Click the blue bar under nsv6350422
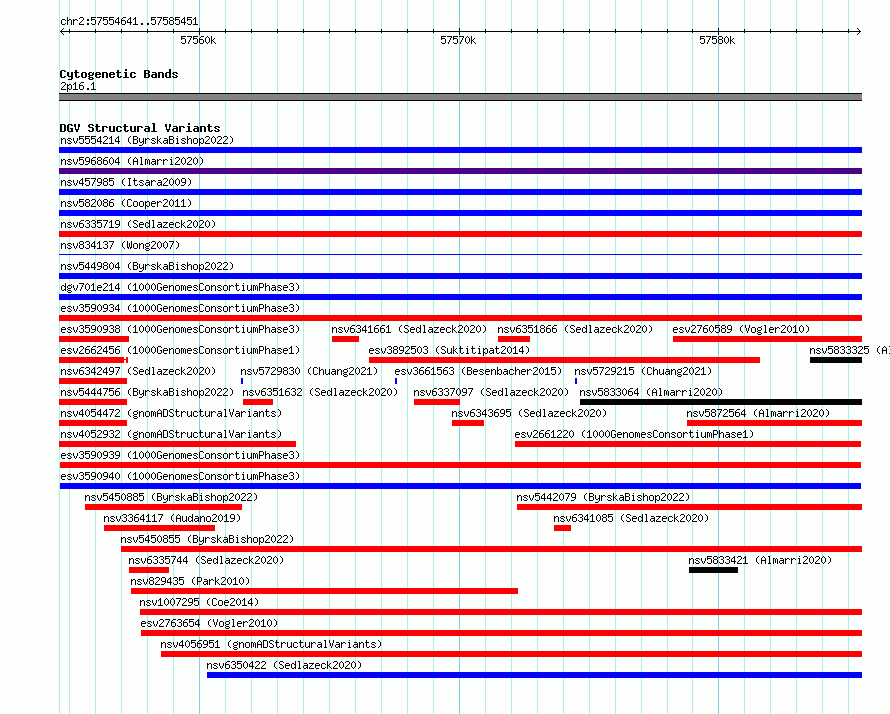890x714 pixels. 535,675
